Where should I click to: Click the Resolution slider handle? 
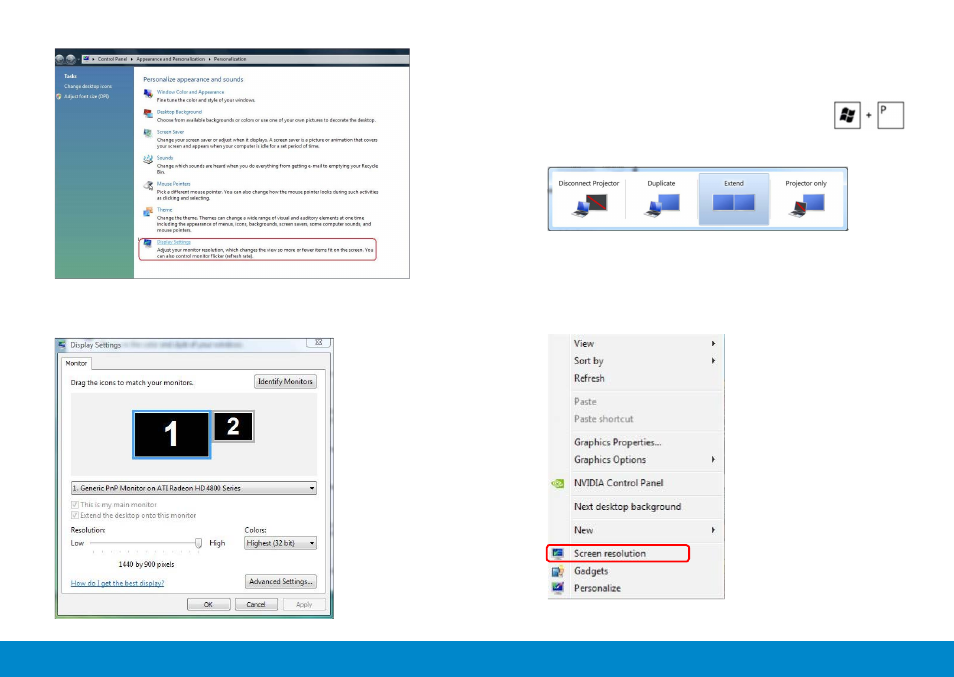(198, 543)
